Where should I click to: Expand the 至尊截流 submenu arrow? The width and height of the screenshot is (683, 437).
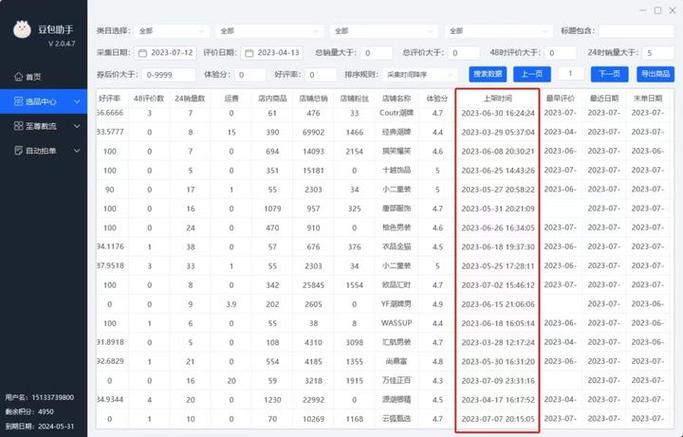(x=77, y=126)
